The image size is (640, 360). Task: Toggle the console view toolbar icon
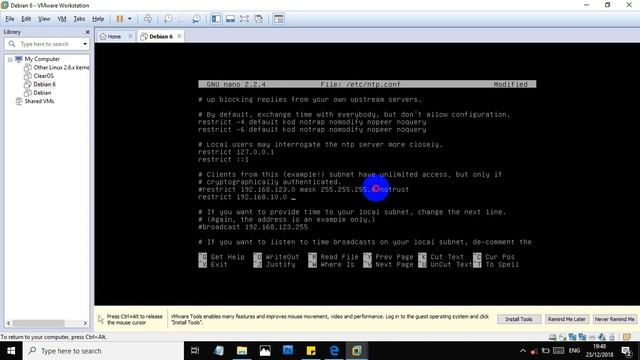279,19
